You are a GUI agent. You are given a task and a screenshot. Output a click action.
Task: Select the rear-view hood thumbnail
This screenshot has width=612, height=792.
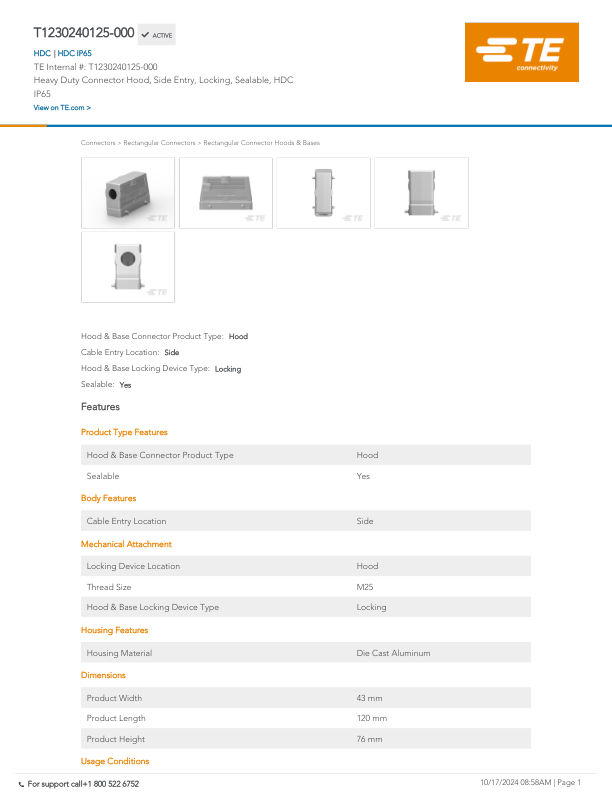[421, 193]
